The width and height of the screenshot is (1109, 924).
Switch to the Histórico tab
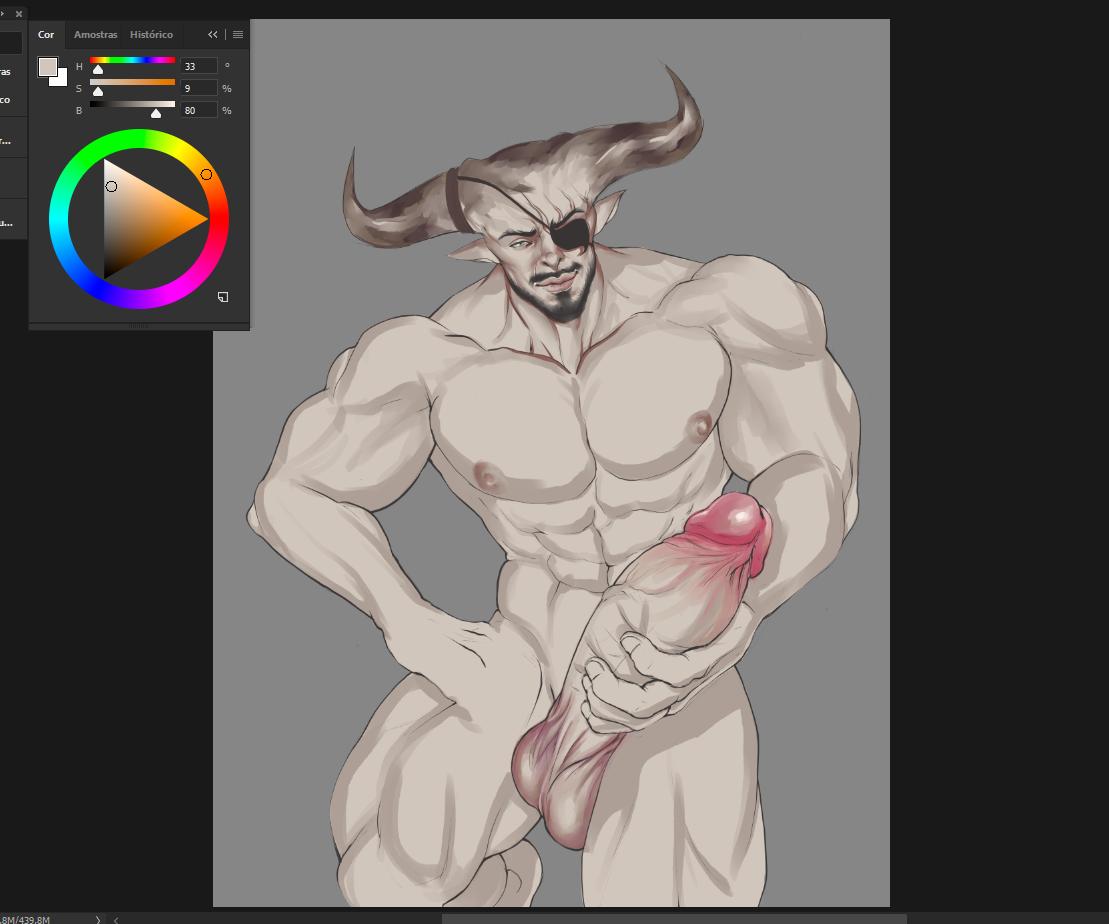pyautogui.click(x=151, y=34)
